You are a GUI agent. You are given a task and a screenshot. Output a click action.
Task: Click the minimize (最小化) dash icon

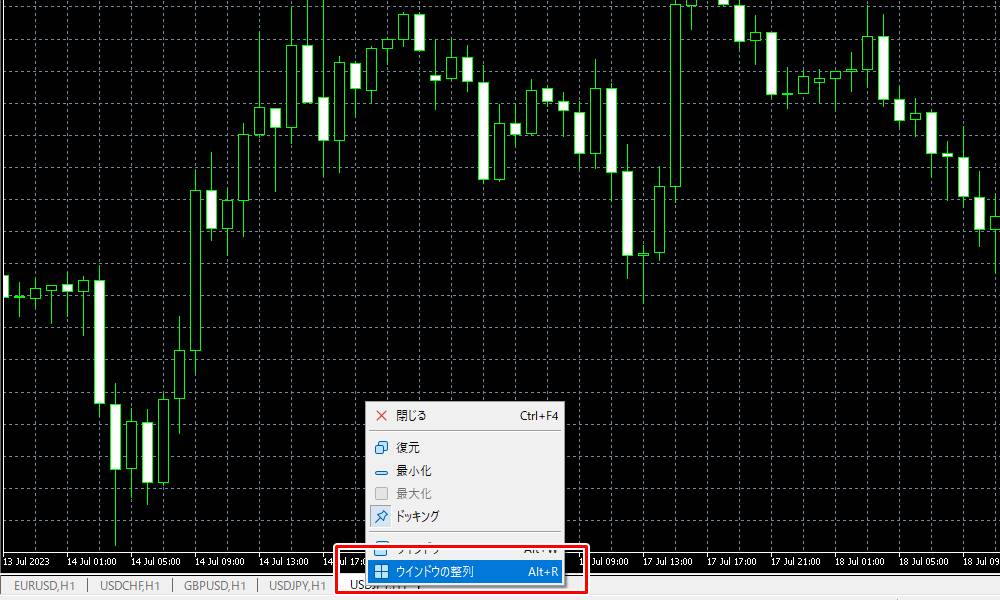381,471
